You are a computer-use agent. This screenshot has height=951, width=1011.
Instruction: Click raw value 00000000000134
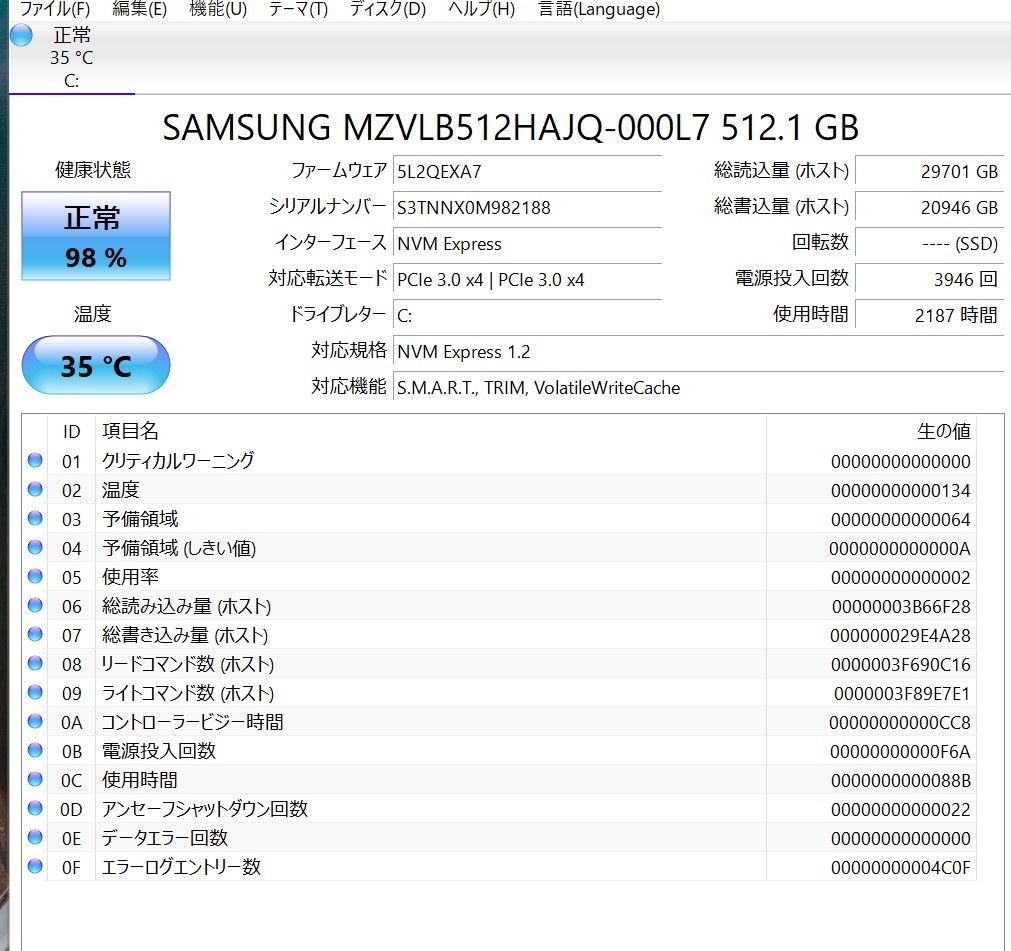click(x=901, y=491)
